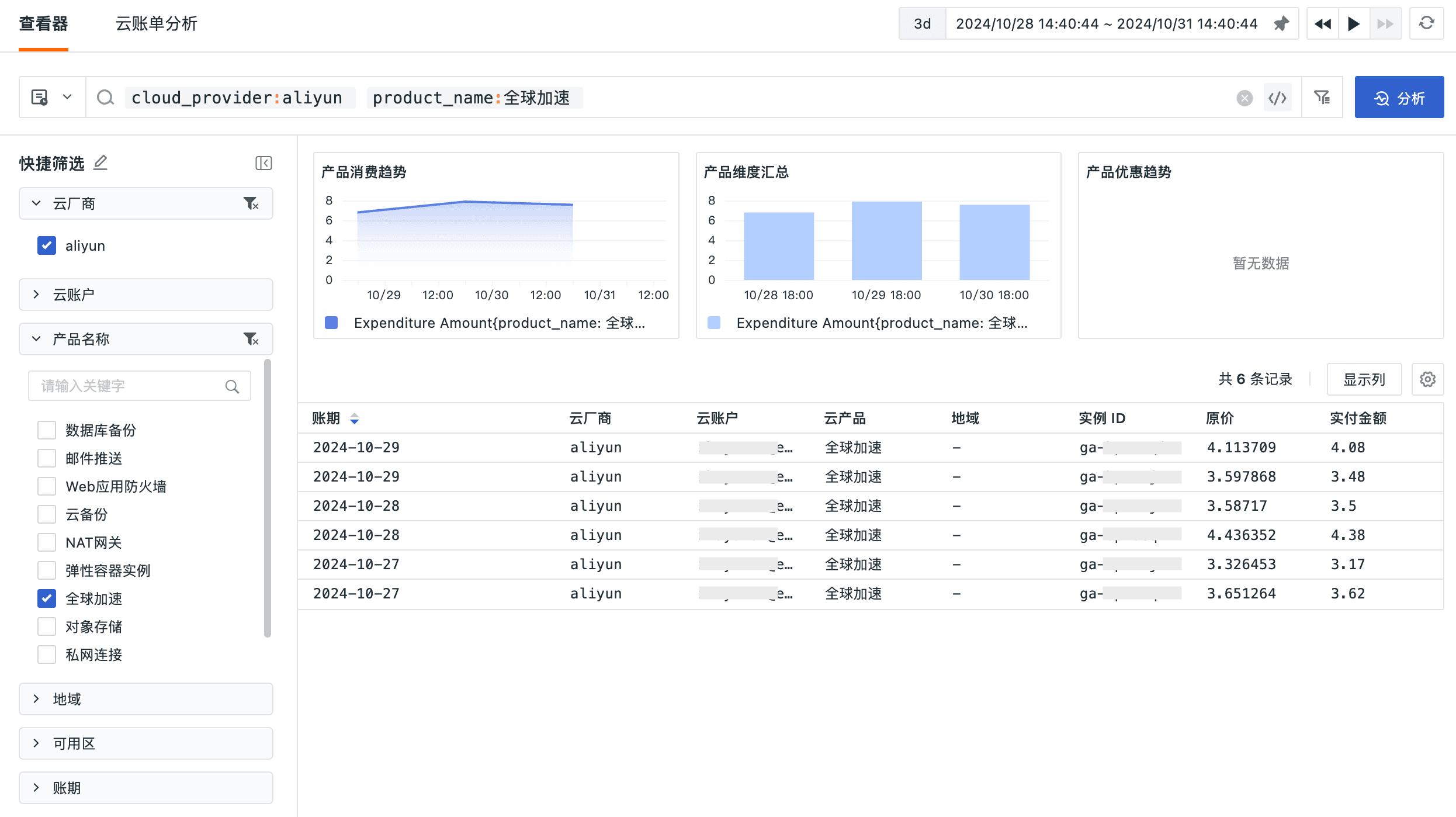Pin the selected time range
Image resolution: width=1456 pixels, height=817 pixels.
pyautogui.click(x=1281, y=24)
